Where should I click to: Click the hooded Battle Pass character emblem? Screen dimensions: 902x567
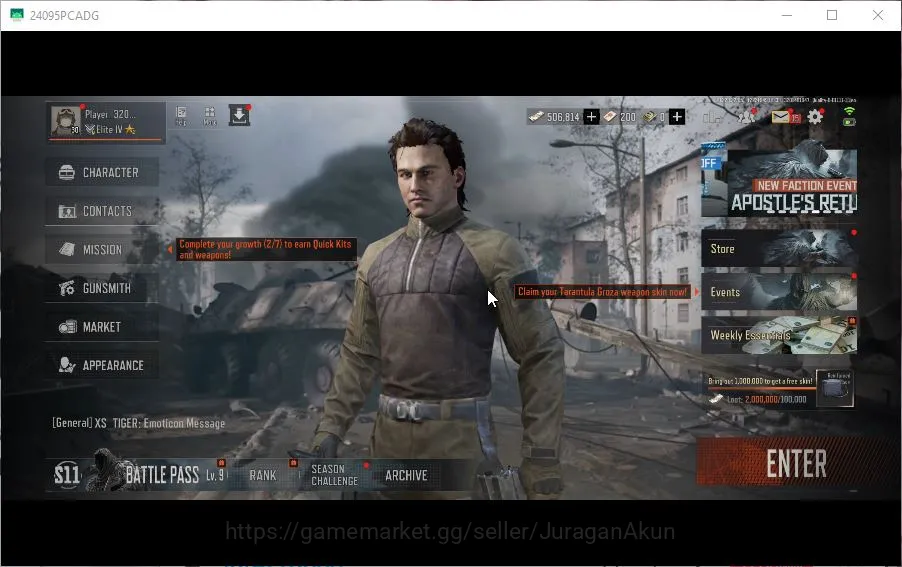tap(107, 470)
